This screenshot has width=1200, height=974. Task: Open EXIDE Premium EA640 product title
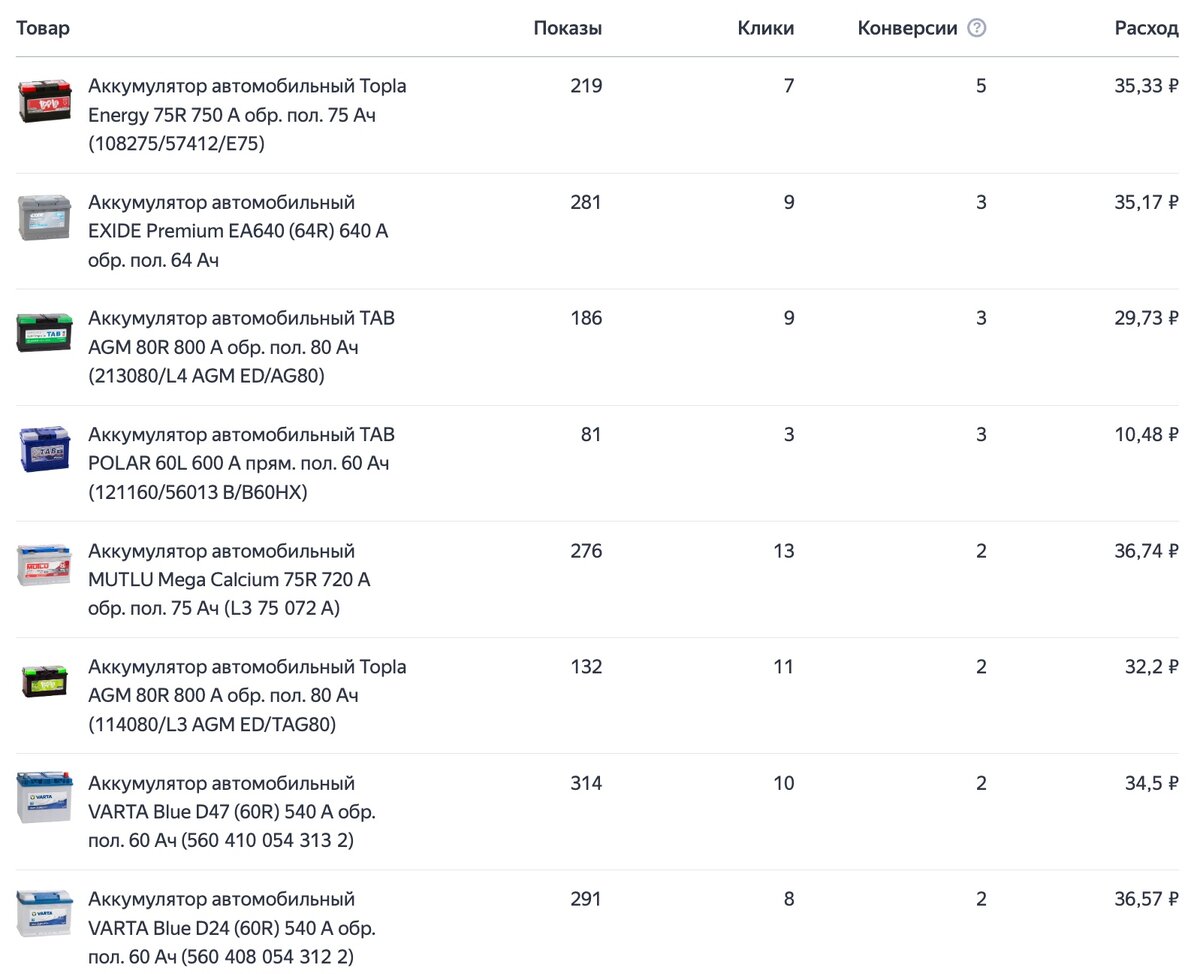coord(238,231)
